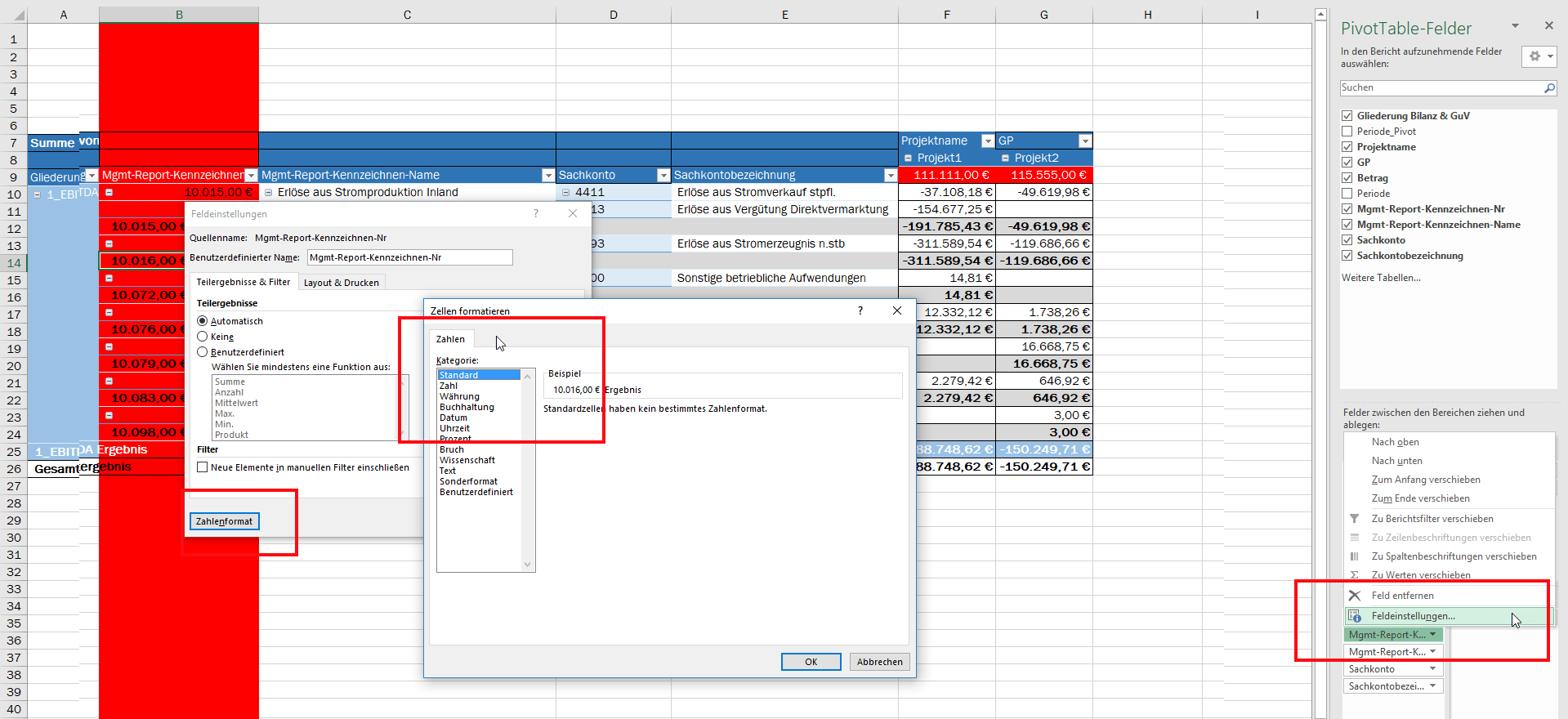Viewport: 1568px width, 719px height.
Task: Uncheck the Sachkontobezeichnung field
Action: 1347,256
